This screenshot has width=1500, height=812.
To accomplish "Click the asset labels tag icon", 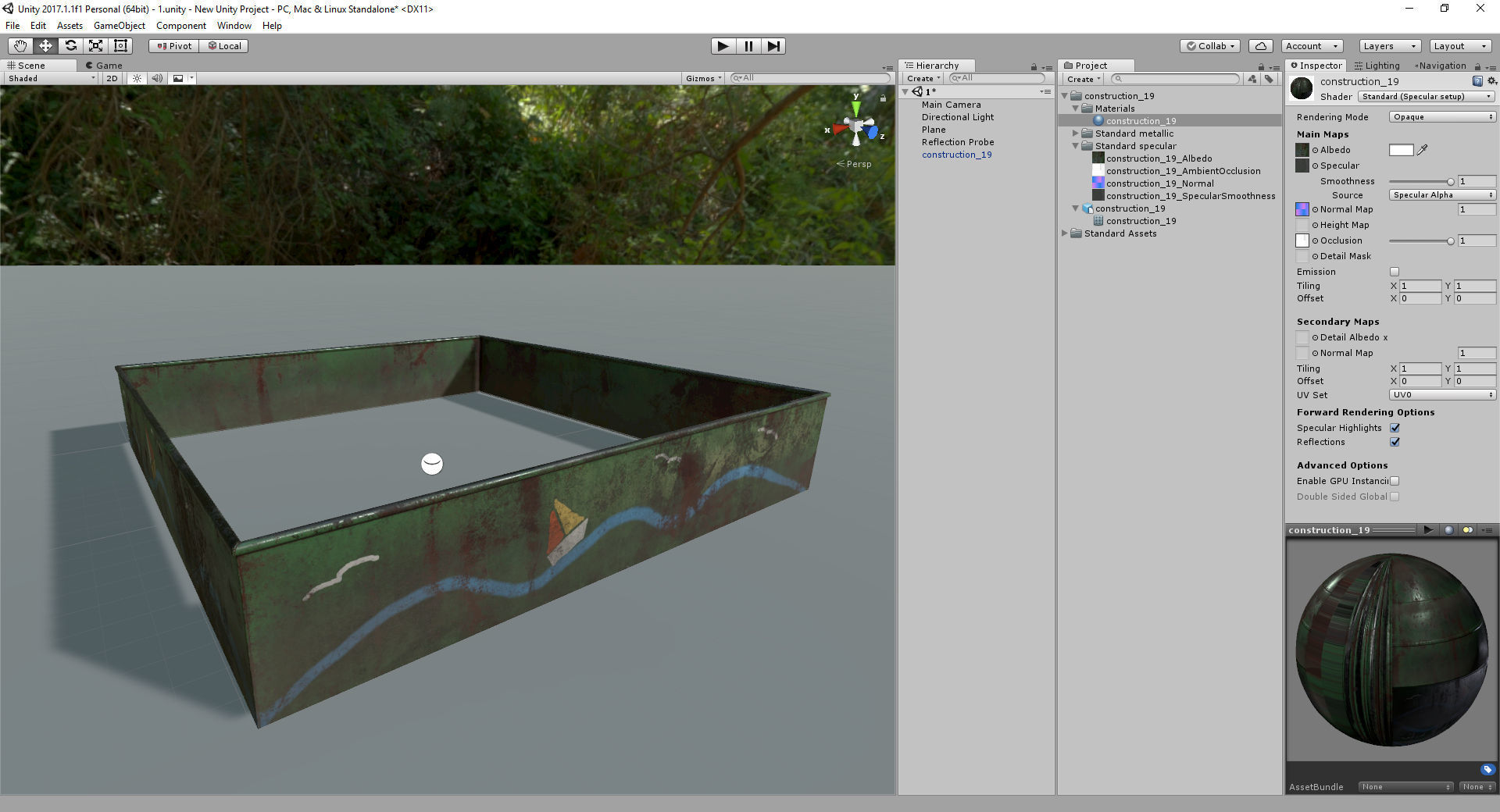I will point(1487,769).
